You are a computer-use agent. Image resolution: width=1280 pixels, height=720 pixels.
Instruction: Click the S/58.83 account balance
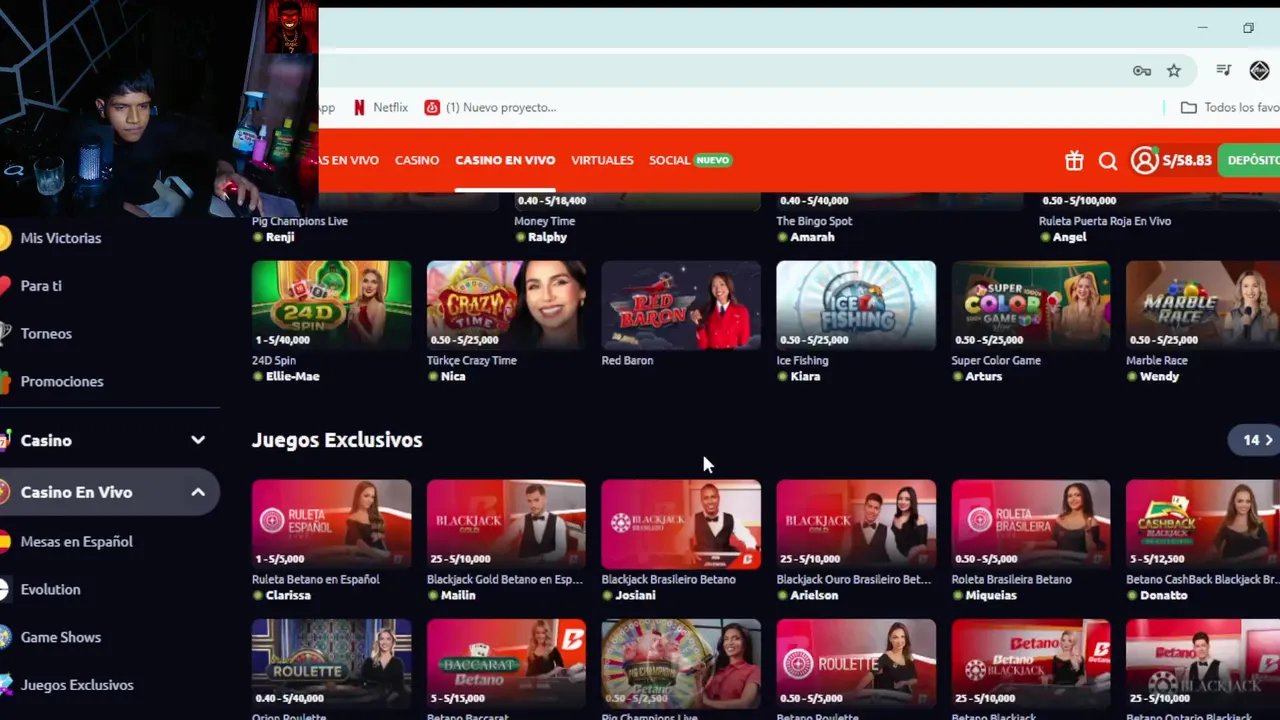point(1187,160)
